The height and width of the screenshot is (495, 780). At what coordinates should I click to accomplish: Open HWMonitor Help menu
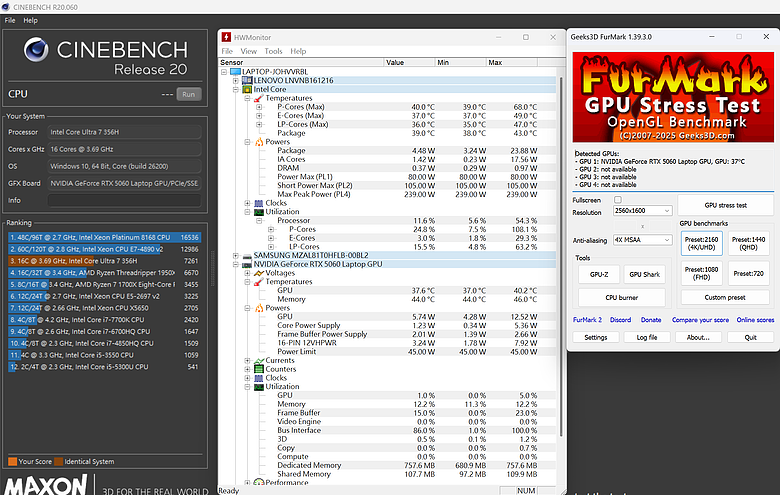pos(298,51)
